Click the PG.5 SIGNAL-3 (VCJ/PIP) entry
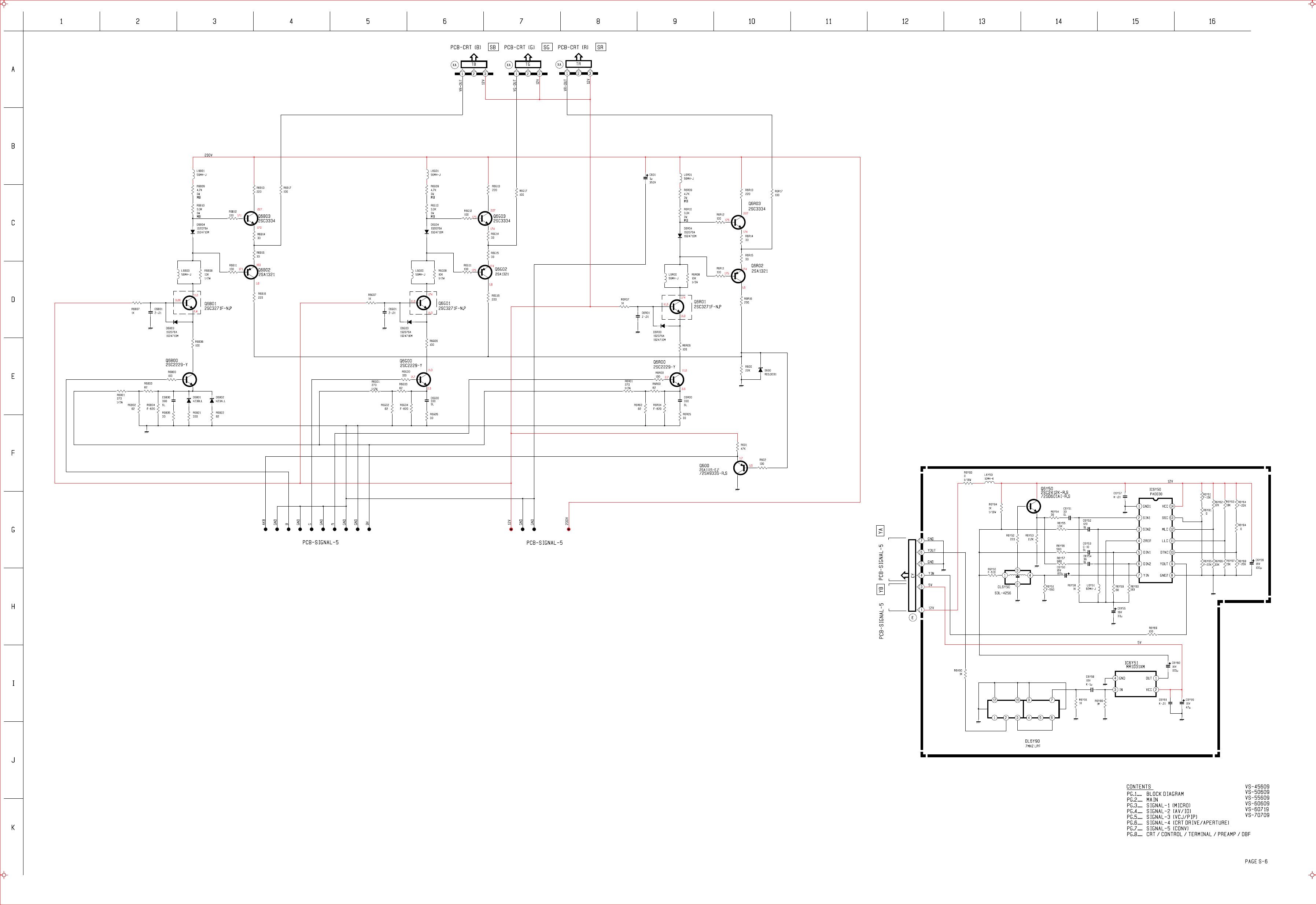 1162,817
